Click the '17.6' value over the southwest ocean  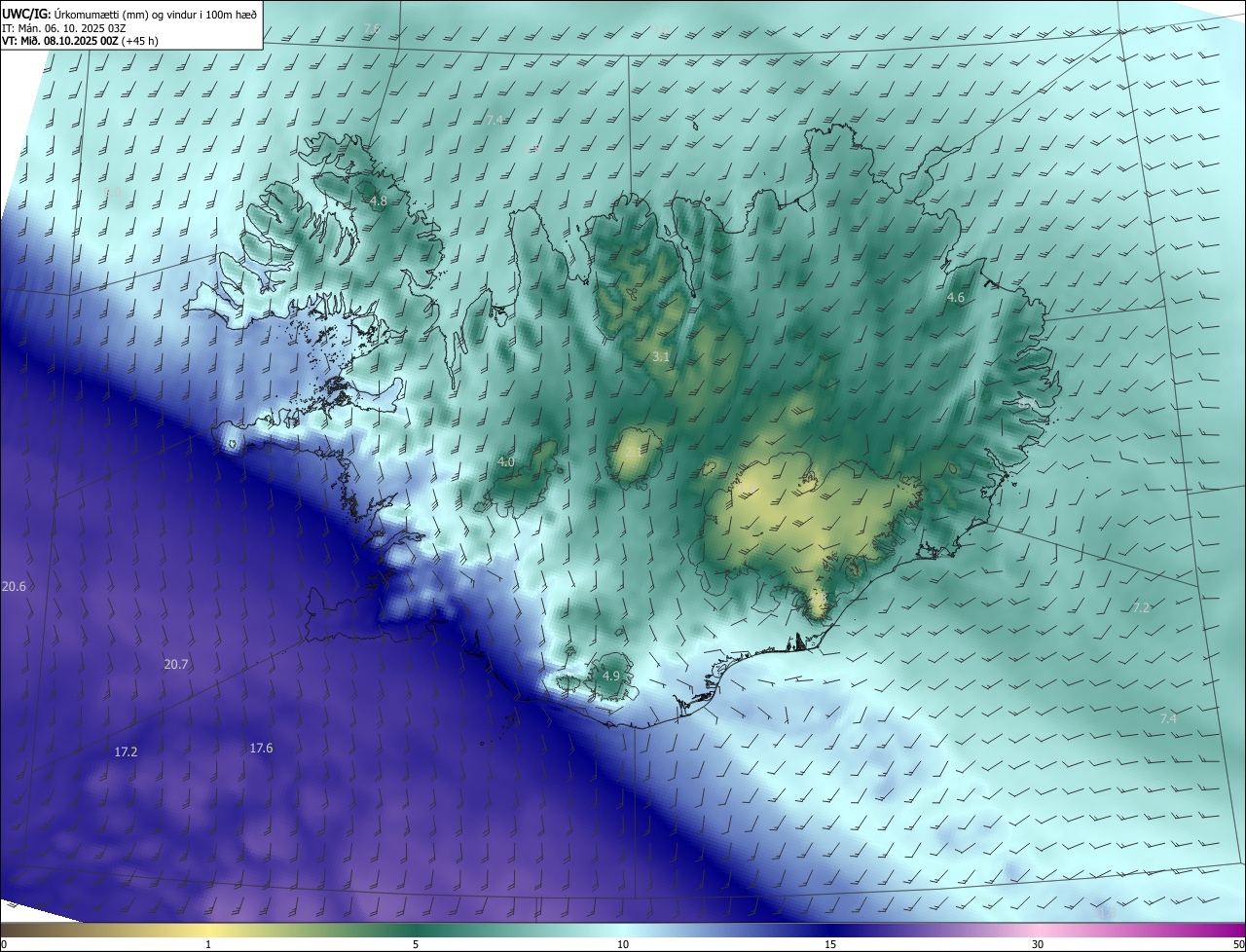pyautogui.click(x=261, y=749)
